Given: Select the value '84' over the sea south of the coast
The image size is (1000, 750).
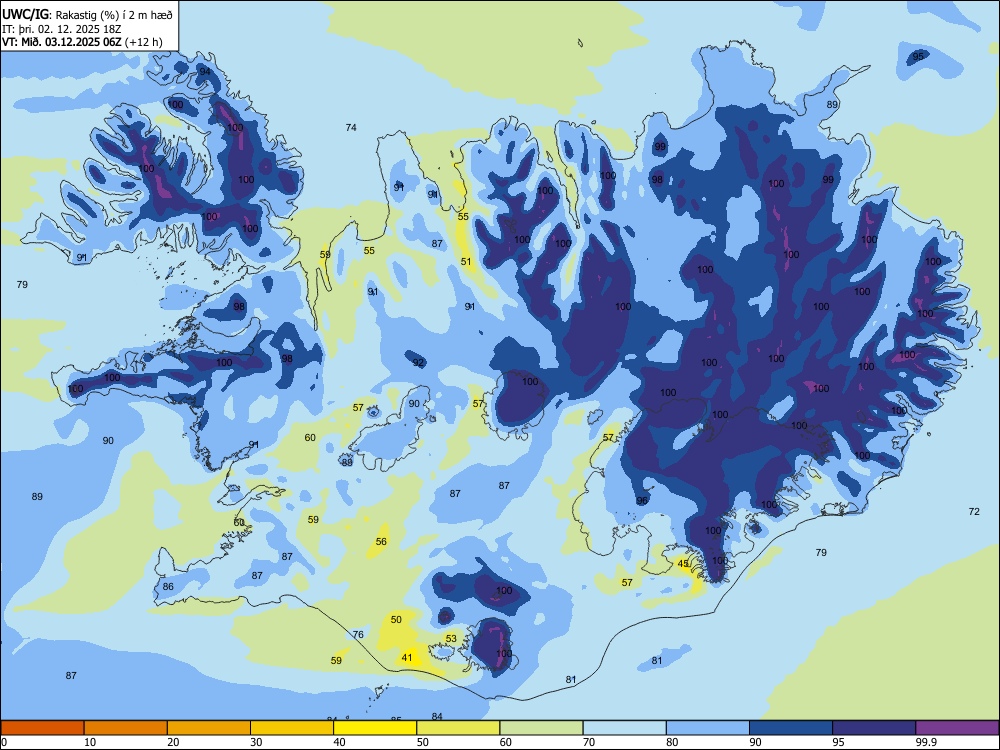Looking at the screenshot, I should pyautogui.click(x=437, y=716).
